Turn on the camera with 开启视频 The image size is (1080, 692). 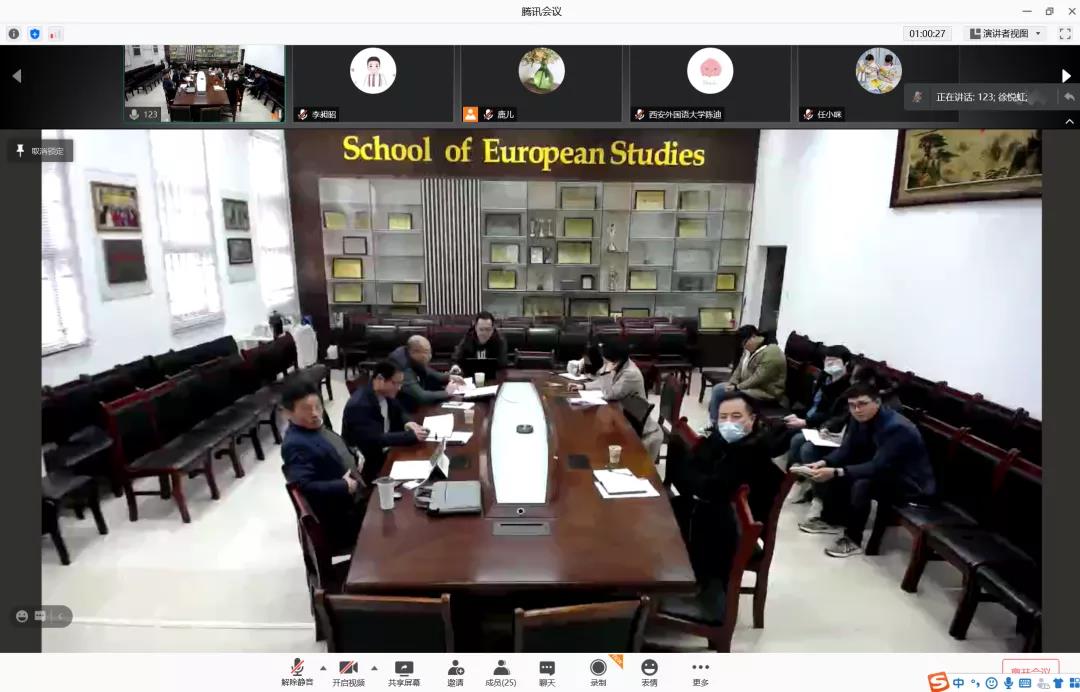pyautogui.click(x=348, y=671)
